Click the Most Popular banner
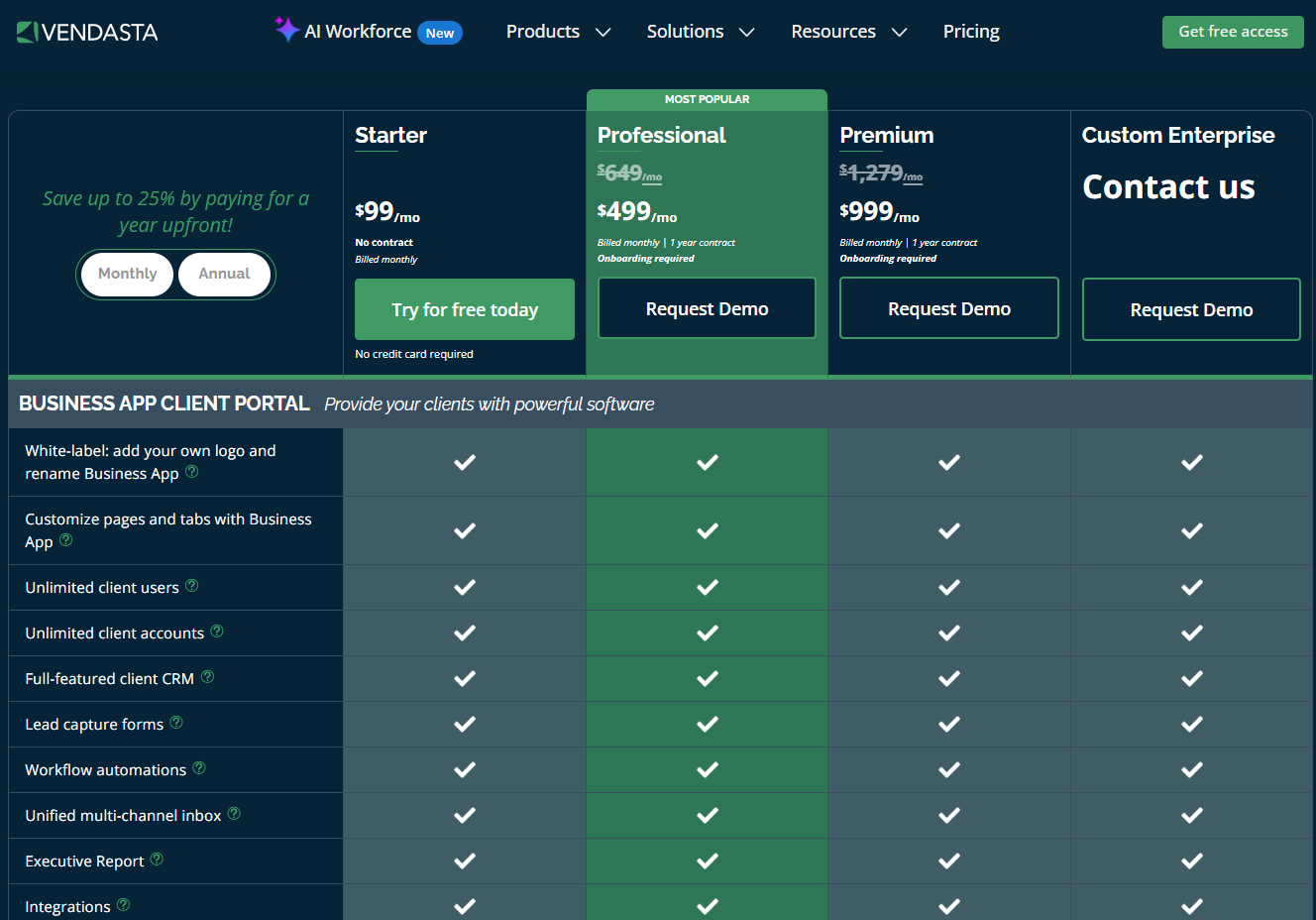Screen dimensions: 1316x920 (x=707, y=99)
